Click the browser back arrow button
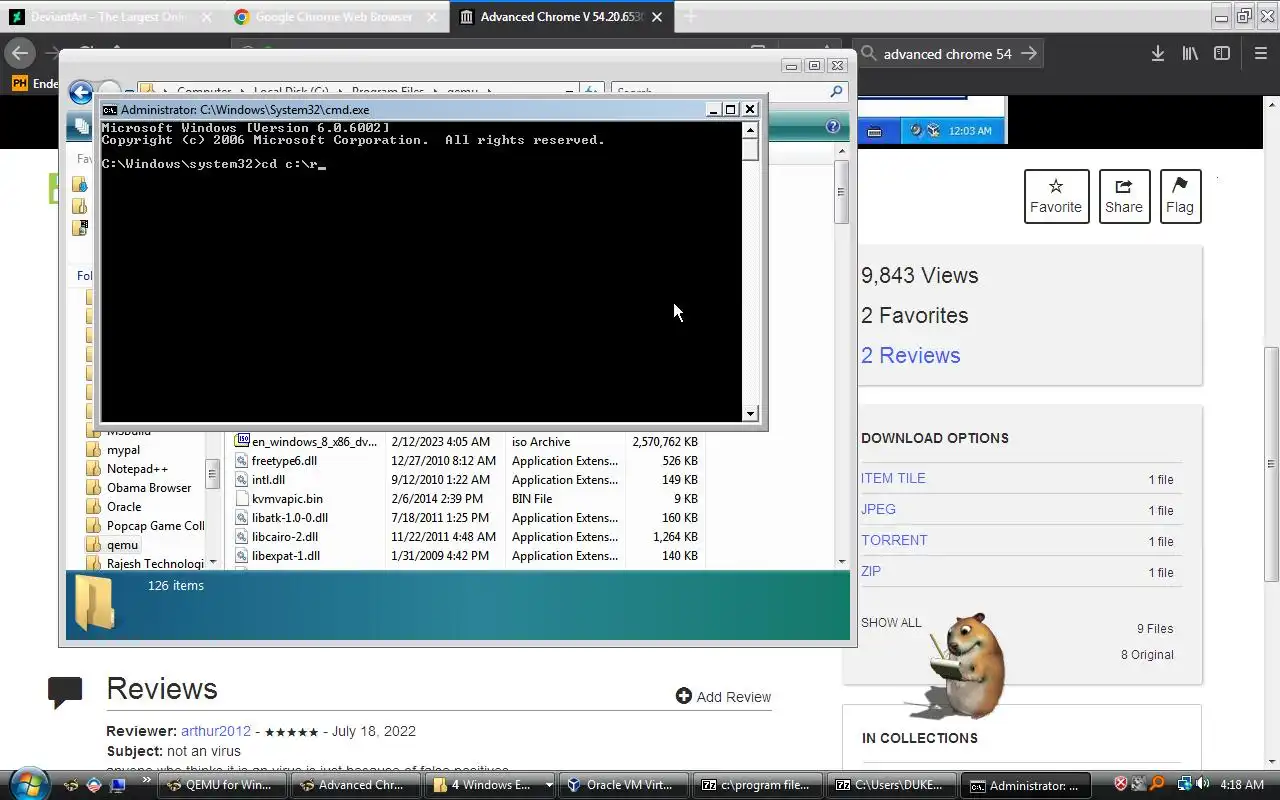This screenshot has width=1280, height=800. (20, 53)
